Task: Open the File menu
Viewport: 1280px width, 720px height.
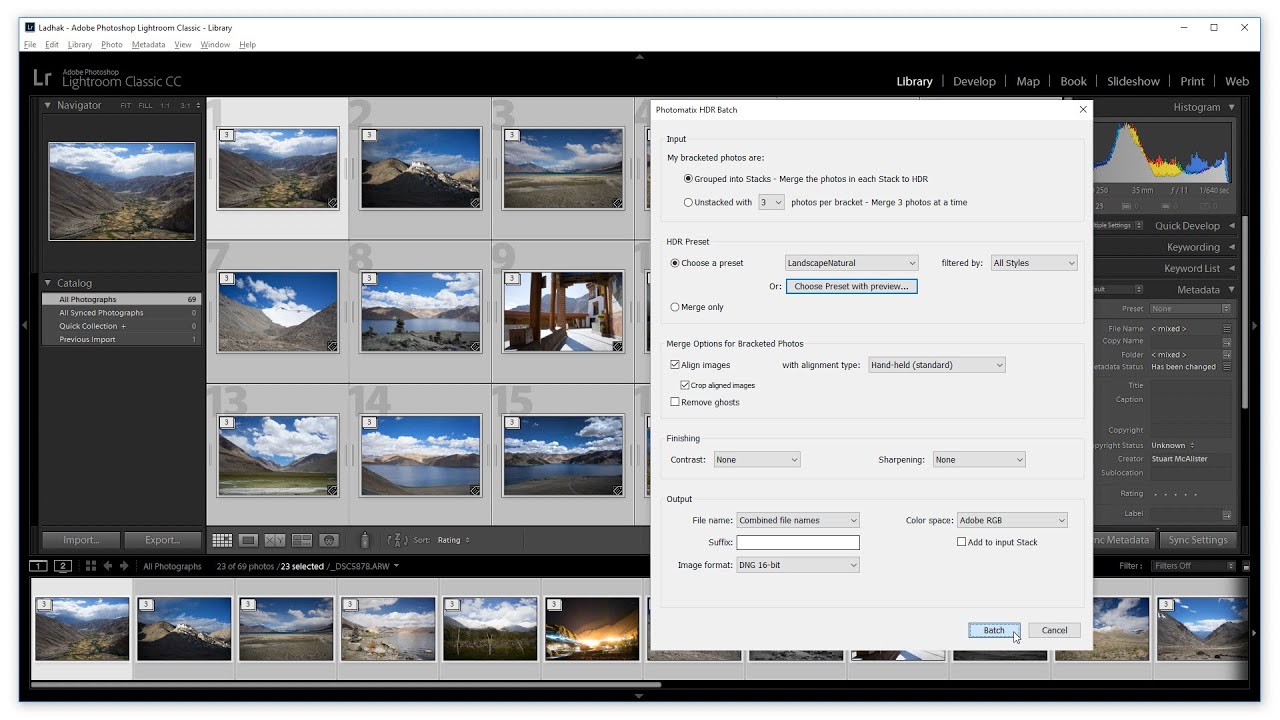Action: (30, 45)
